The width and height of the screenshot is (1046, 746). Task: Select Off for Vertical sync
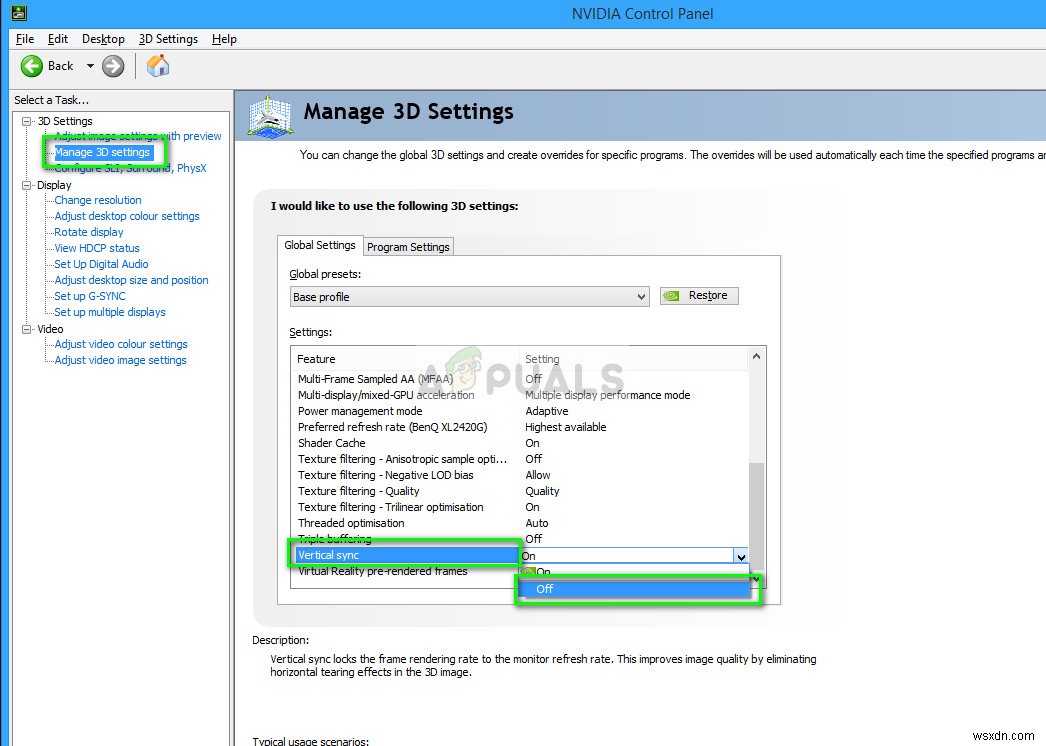(x=544, y=589)
